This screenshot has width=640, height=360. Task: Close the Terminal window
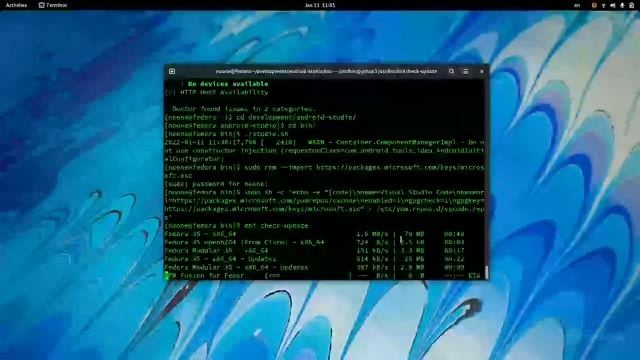[482, 71]
